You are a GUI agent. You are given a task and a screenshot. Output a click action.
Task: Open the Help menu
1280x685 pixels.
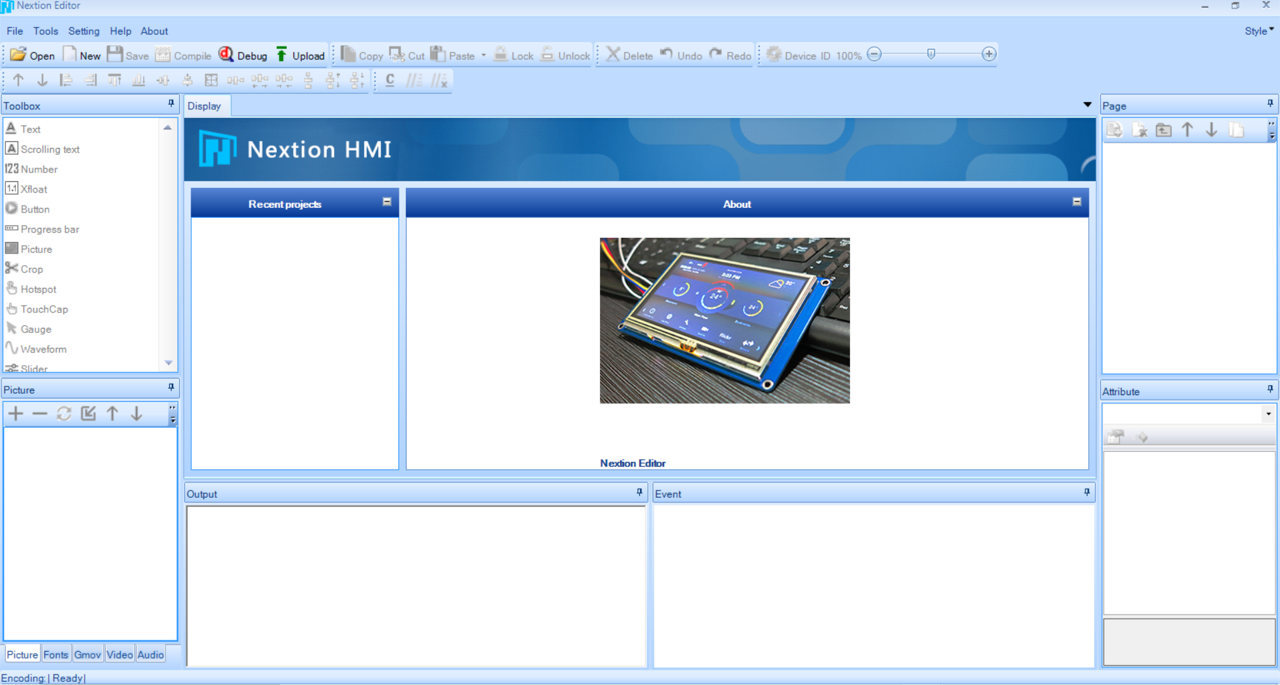click(x=120, y=31)
